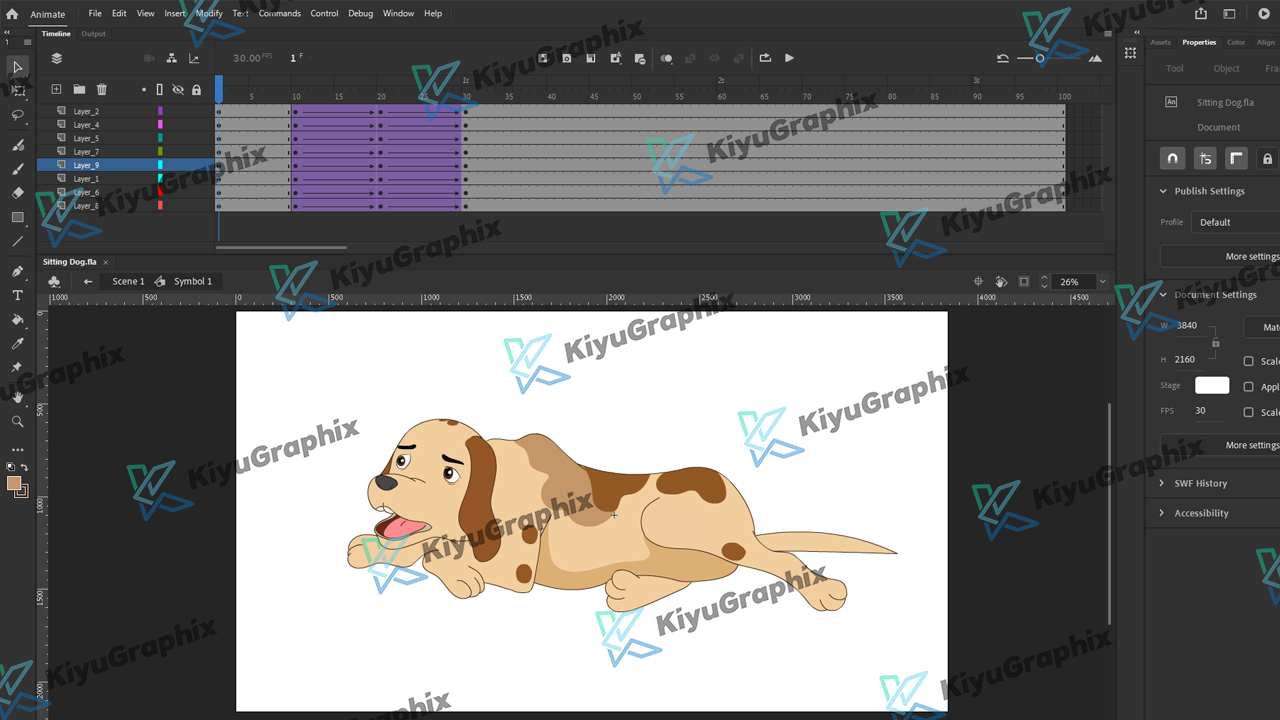Toggle Clip Content Outside Stage
This screenshot has height=720, width=1280.
pyautogui.click(x=1024, y=282)
